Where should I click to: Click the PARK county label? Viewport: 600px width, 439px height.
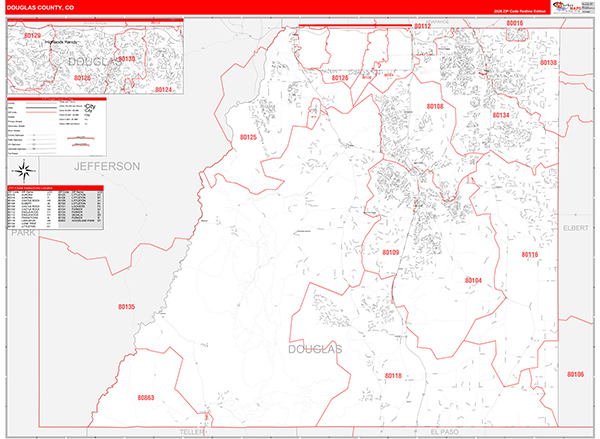[23, 233]
